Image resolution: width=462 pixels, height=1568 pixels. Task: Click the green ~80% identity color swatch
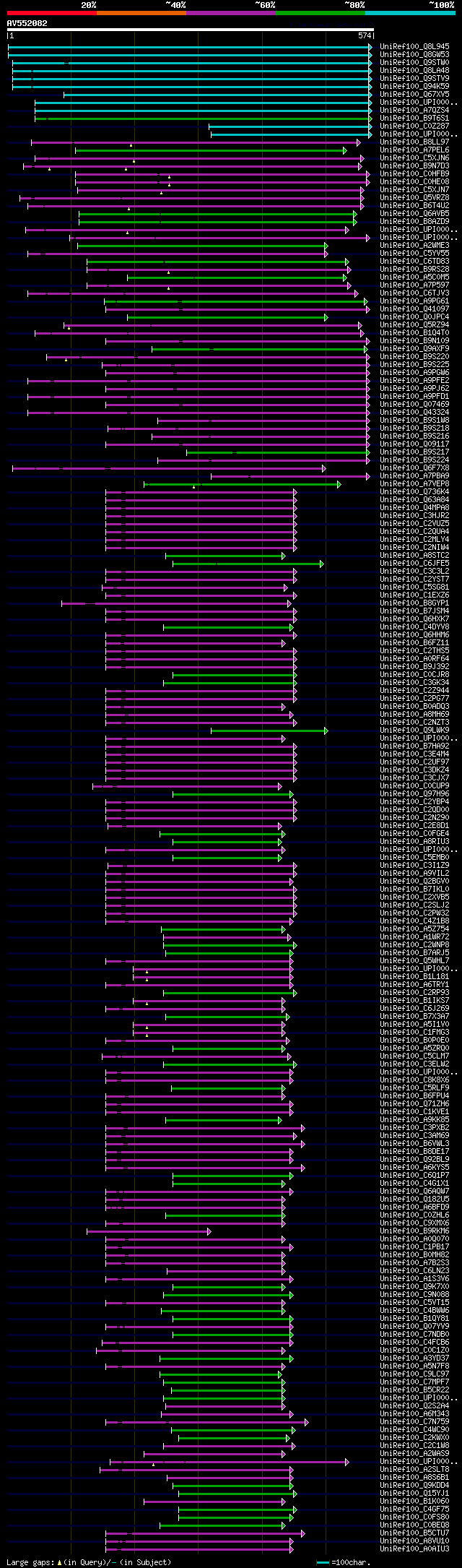[x=321, y=13]
